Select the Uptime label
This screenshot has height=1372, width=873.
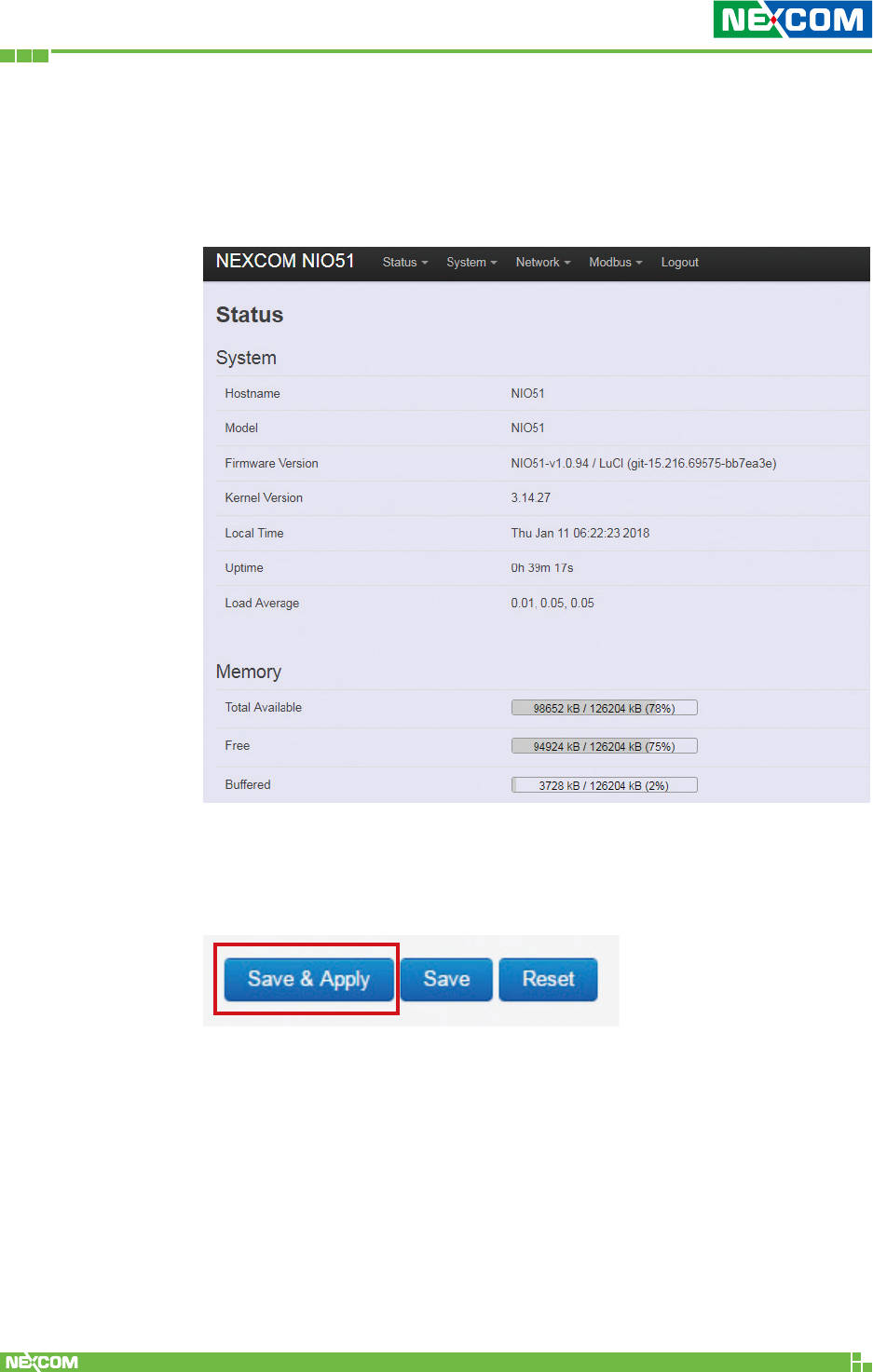244,568
